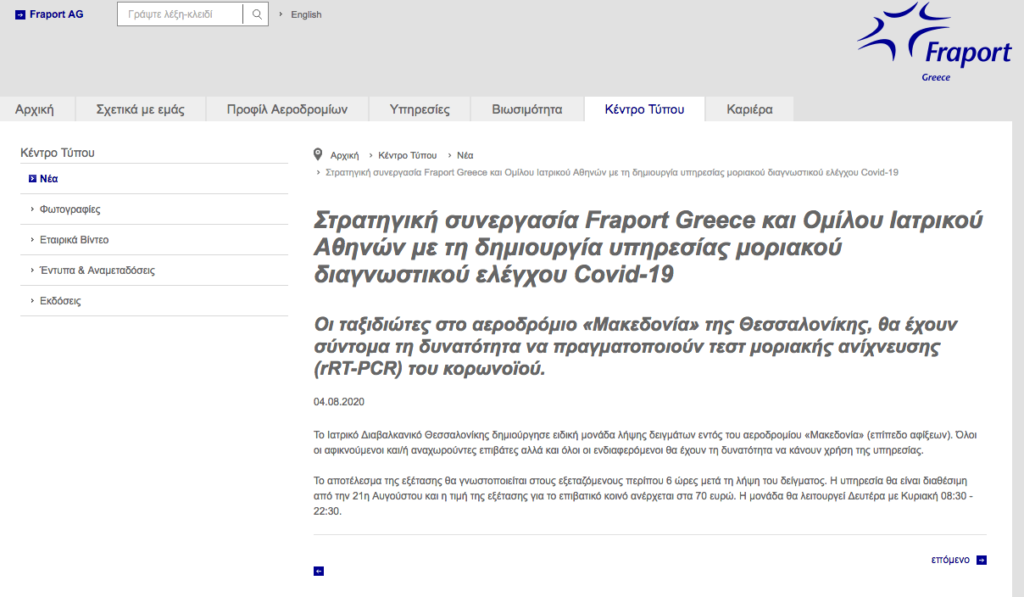Expand the Φωτογραφίες sidebar item
The width and height of the screenshot is (1024, 597).
[70, 210]
